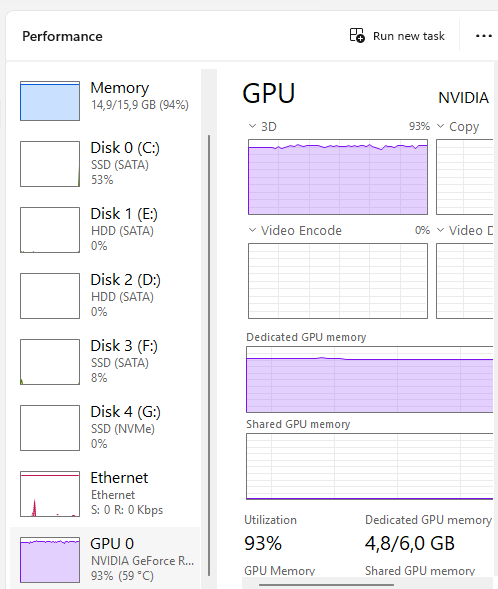Screen dimensions: 498x589
Task: Open the Disk 4 (G:) NVMe entry
Action: point(105,428)
